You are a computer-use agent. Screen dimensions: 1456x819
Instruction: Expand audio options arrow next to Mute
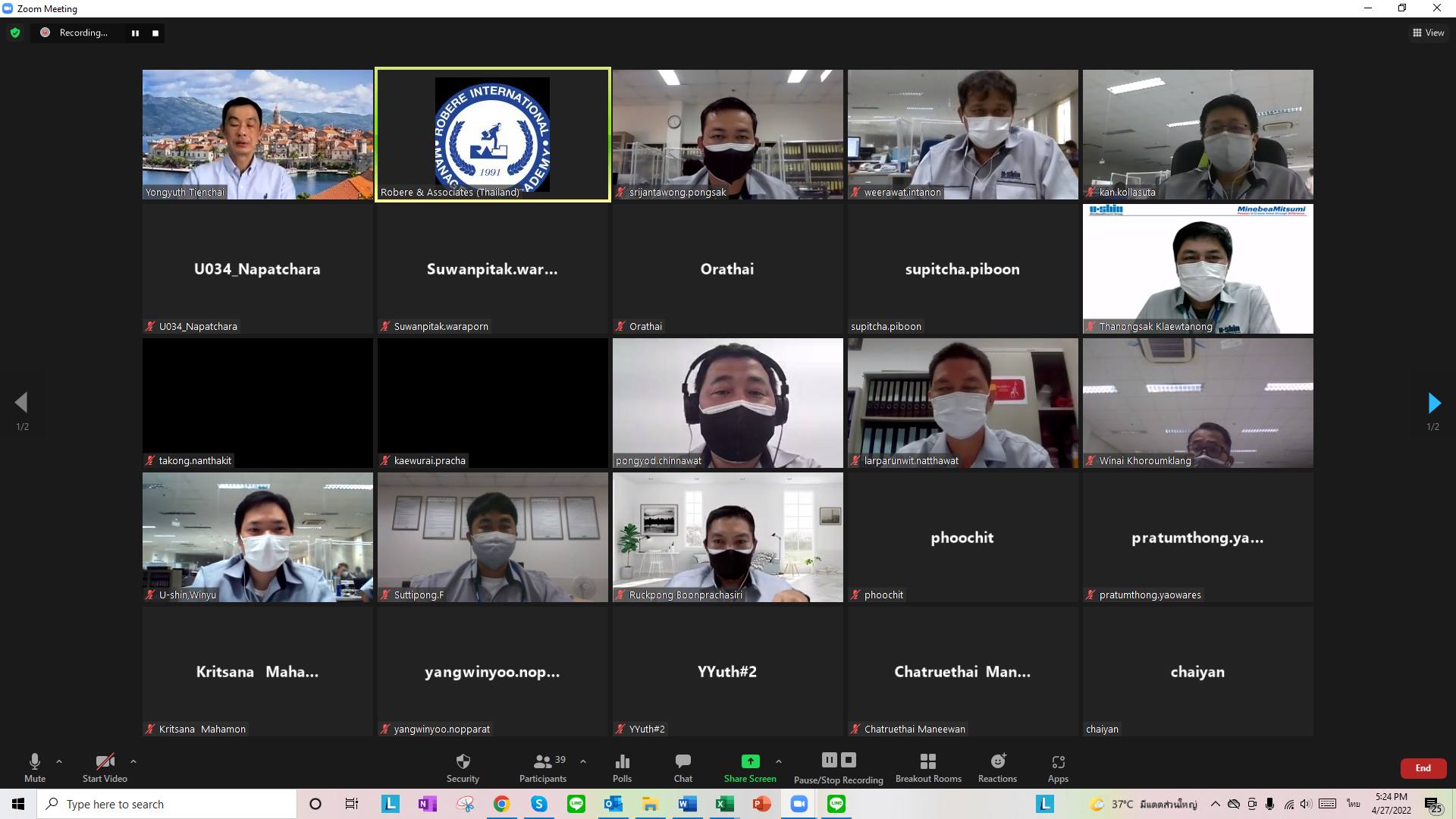[x=59, y=761]
